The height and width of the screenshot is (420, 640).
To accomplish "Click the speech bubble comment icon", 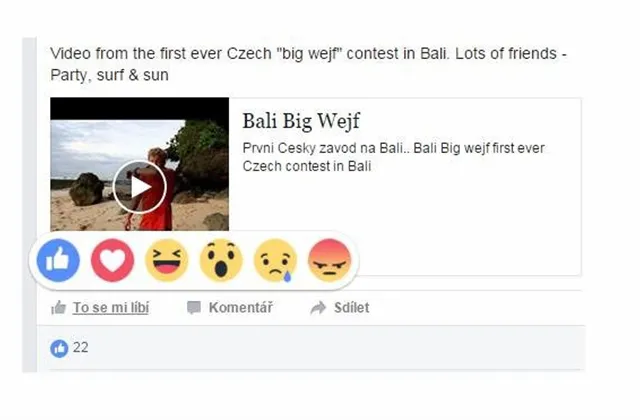I will pos(193,307).
